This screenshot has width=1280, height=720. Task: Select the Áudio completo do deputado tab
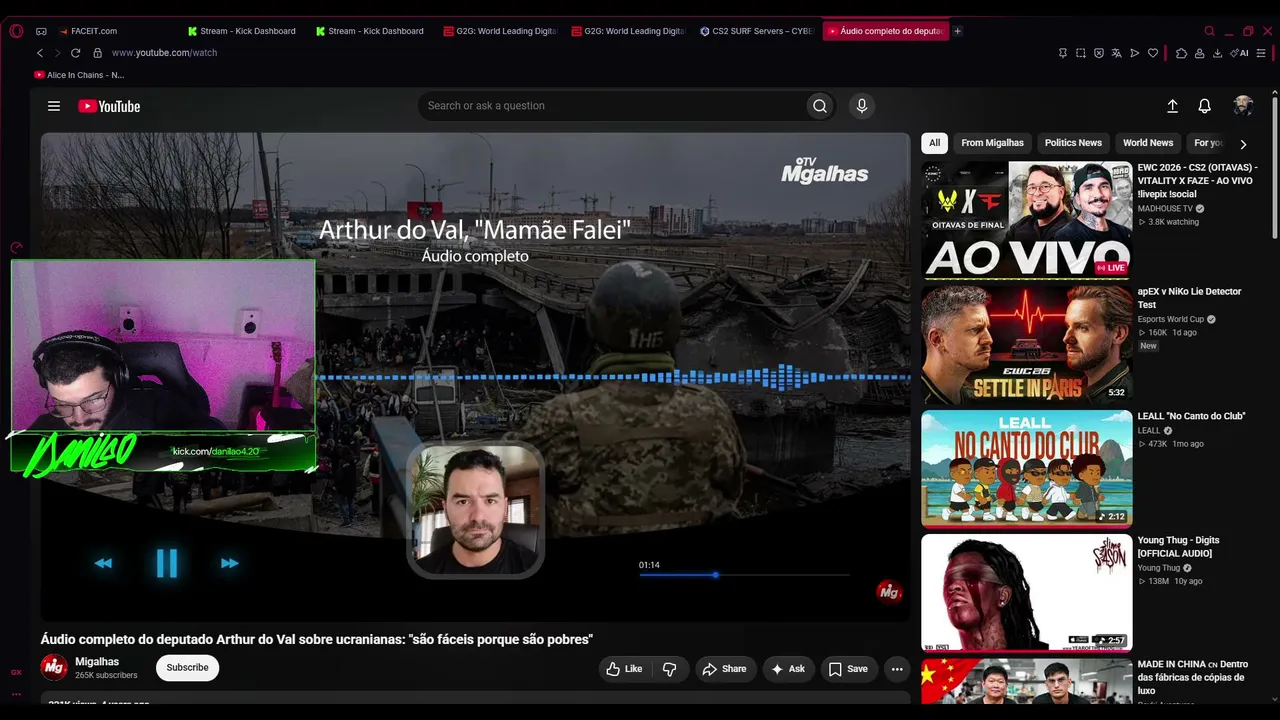point(884,31)
